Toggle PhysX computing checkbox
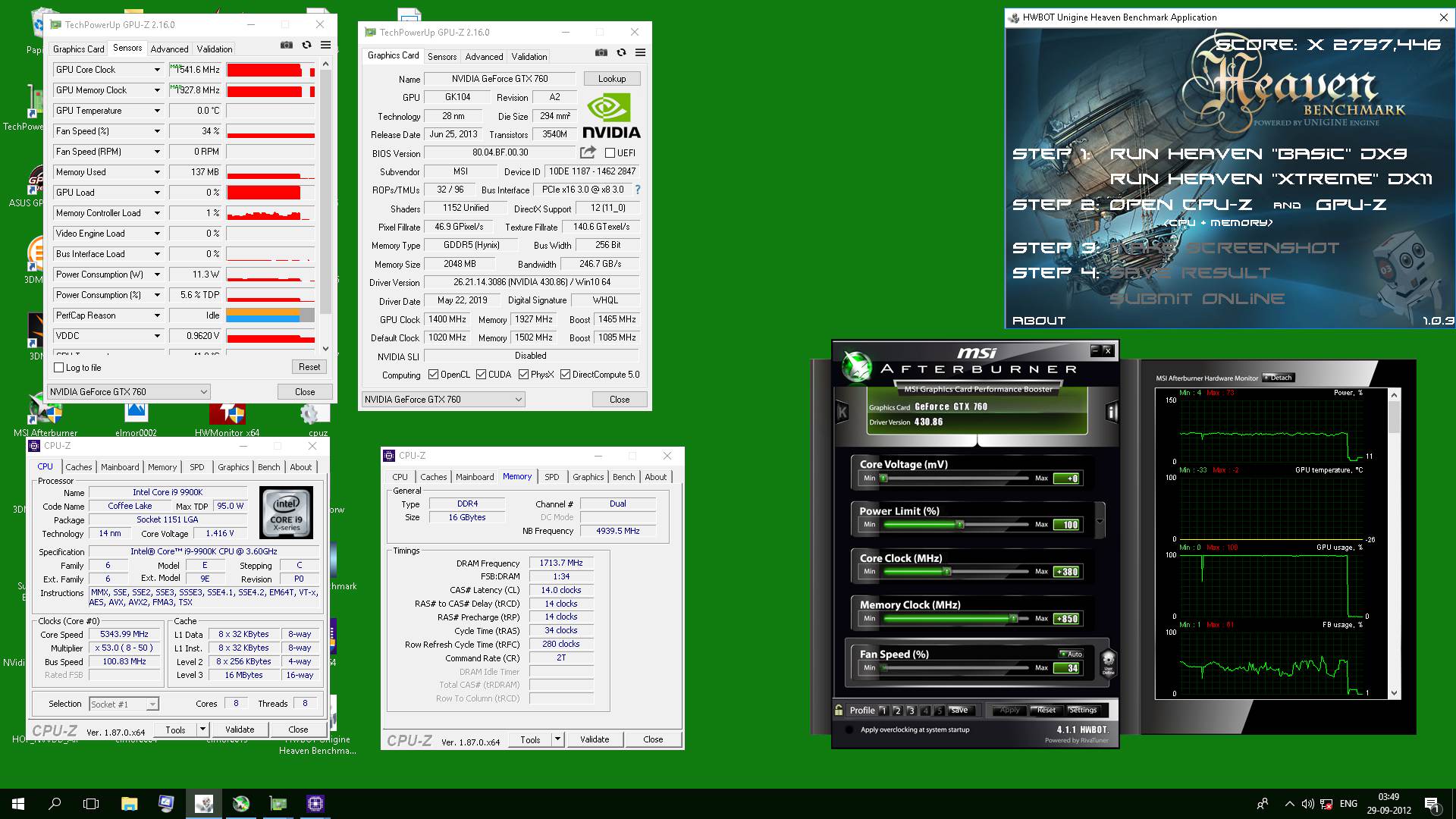1456x819 pixels. pos(523,375)
